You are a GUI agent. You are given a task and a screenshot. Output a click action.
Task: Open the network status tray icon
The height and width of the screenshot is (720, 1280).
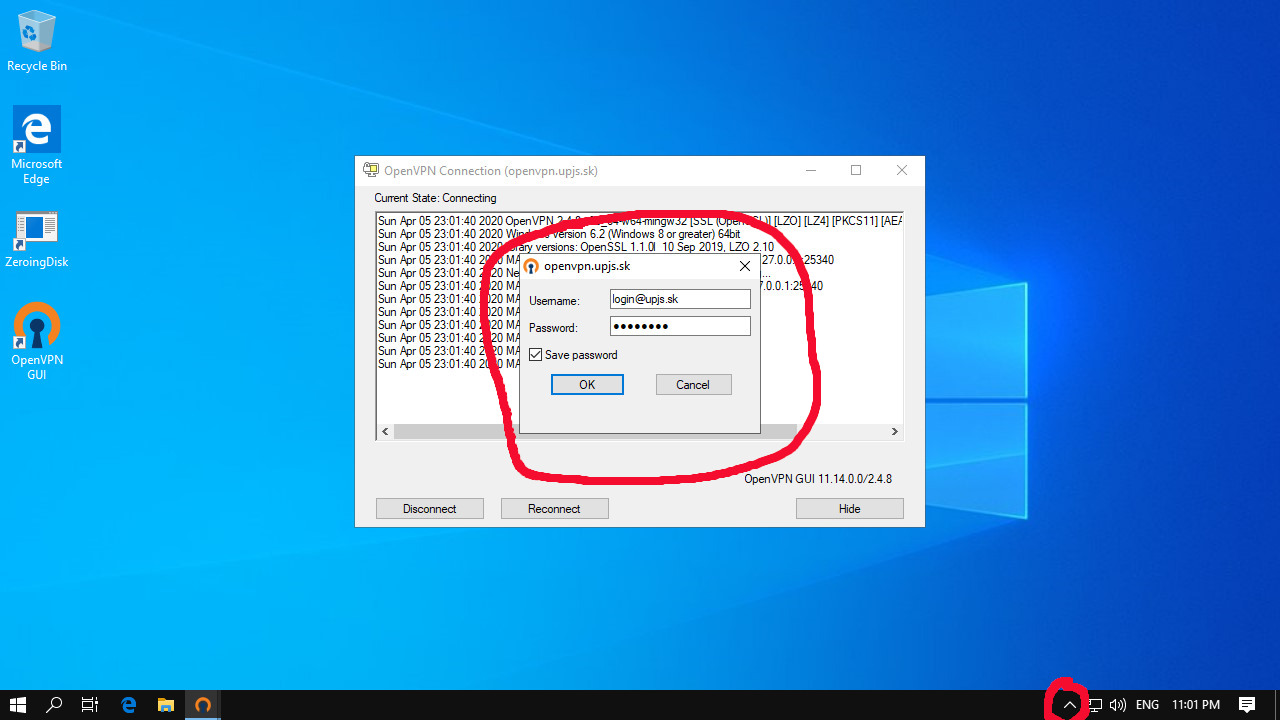pyautogui.click(x=1095, y=705)
